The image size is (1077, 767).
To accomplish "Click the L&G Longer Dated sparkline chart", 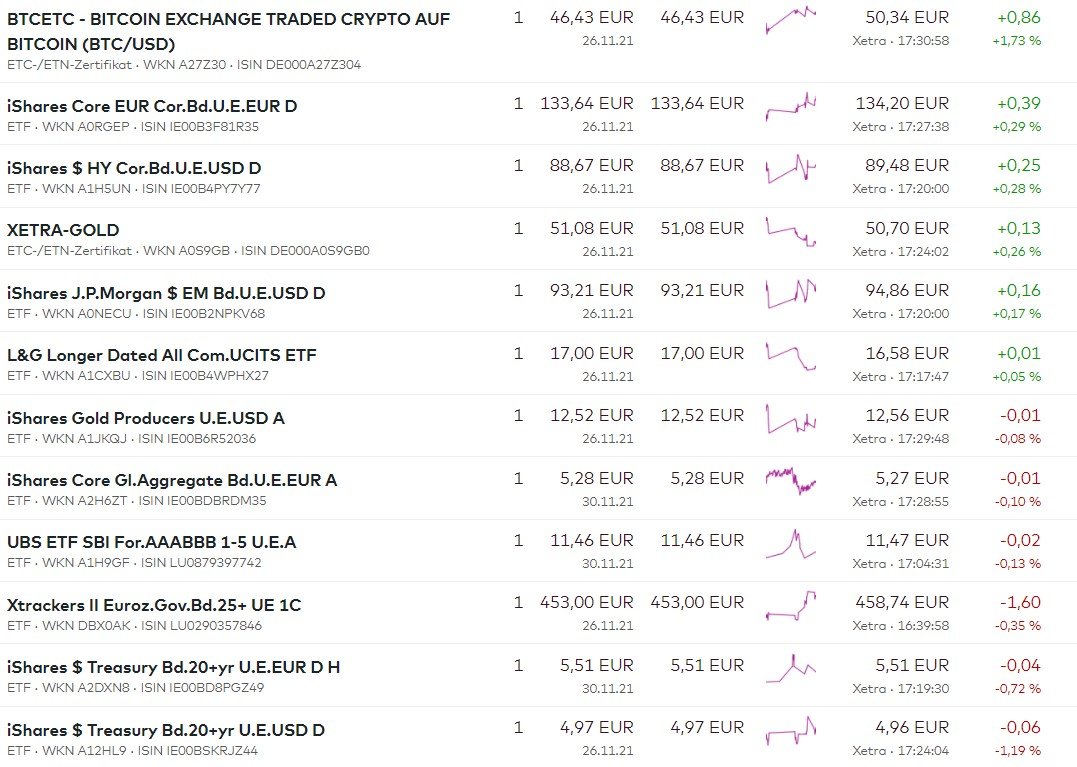I will (790, 356).
